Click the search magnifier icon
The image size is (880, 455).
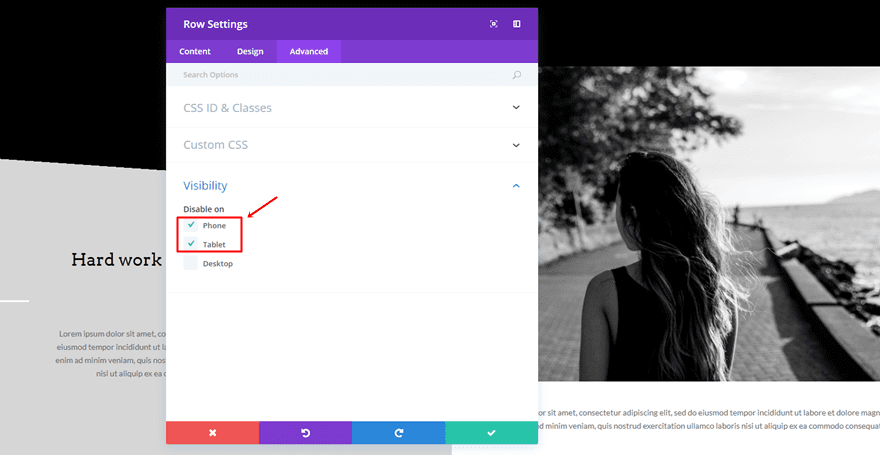517,75
